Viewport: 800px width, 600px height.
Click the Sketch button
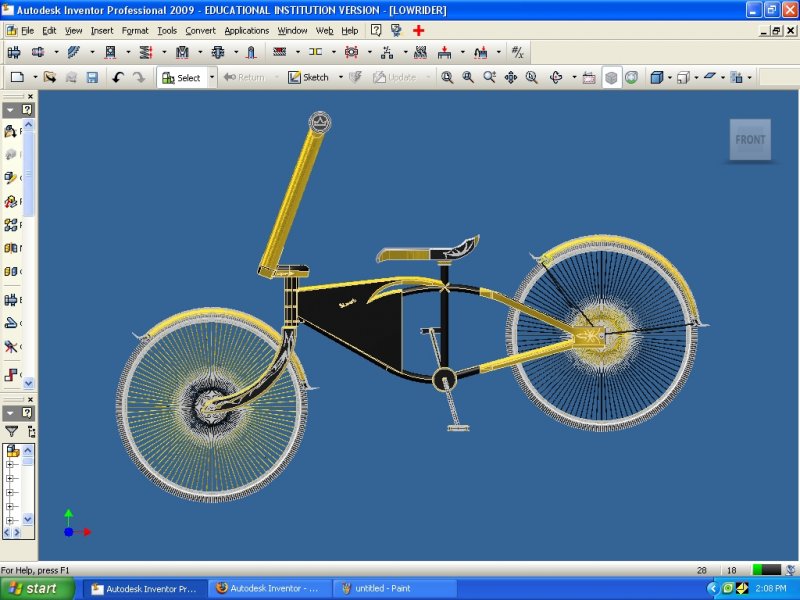(x=309, y=77)
